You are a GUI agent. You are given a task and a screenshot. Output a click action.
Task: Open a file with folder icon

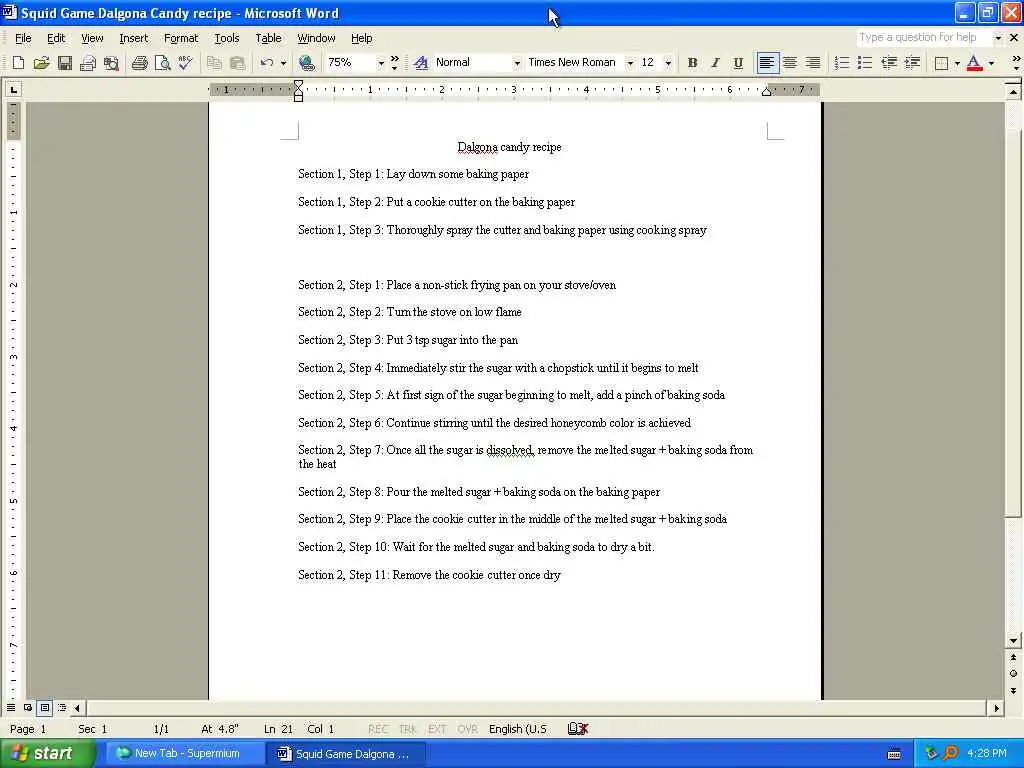click(x=41, y=63)
